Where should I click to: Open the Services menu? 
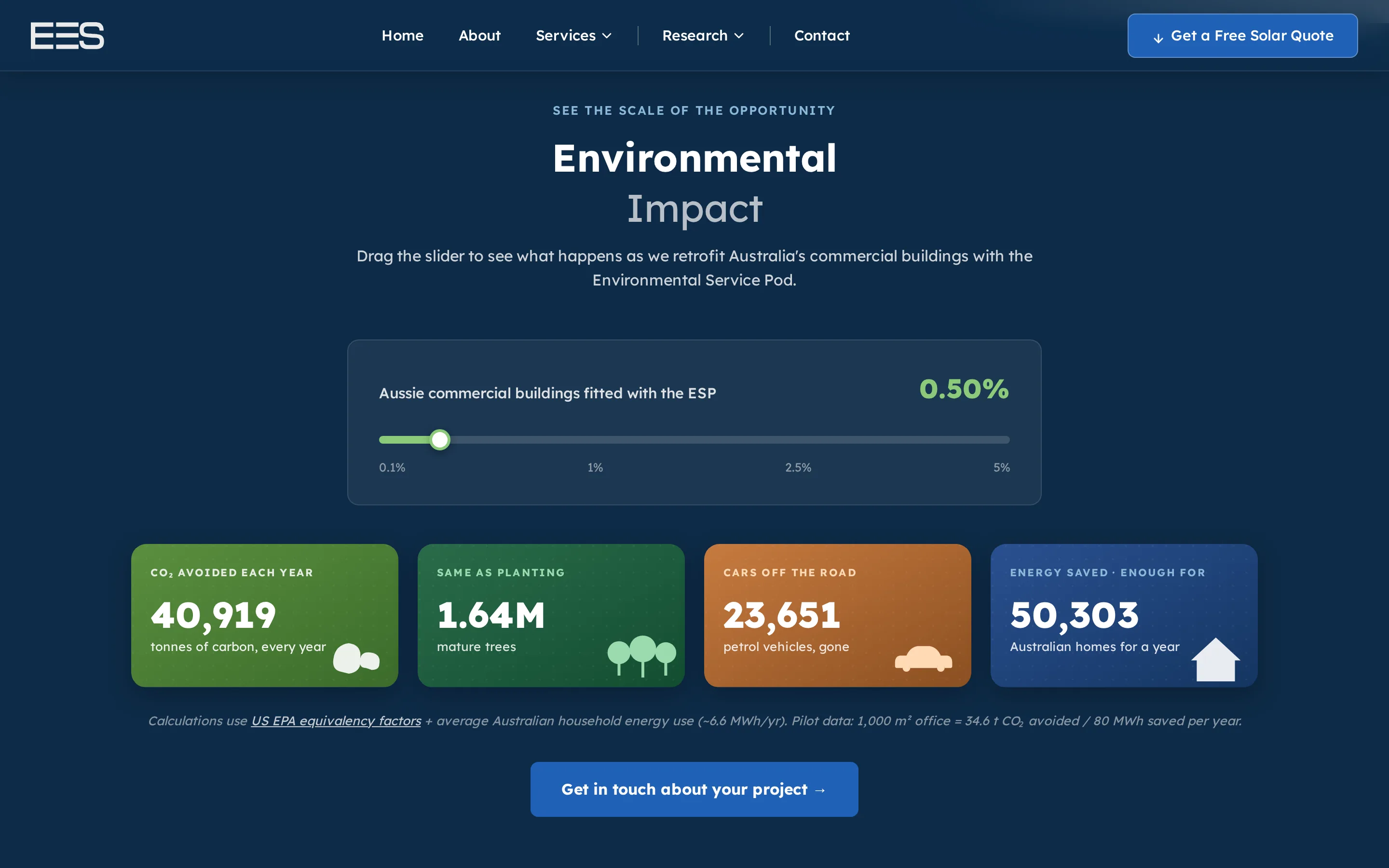click(573, 36)
